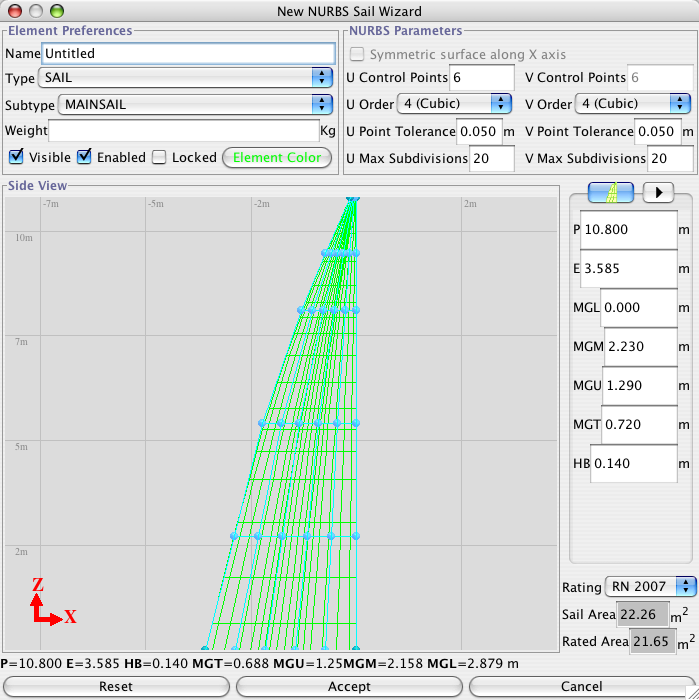Click the Name text field
Image resolution: width=699 pixels, height=700 pixels.
point(187,53)
